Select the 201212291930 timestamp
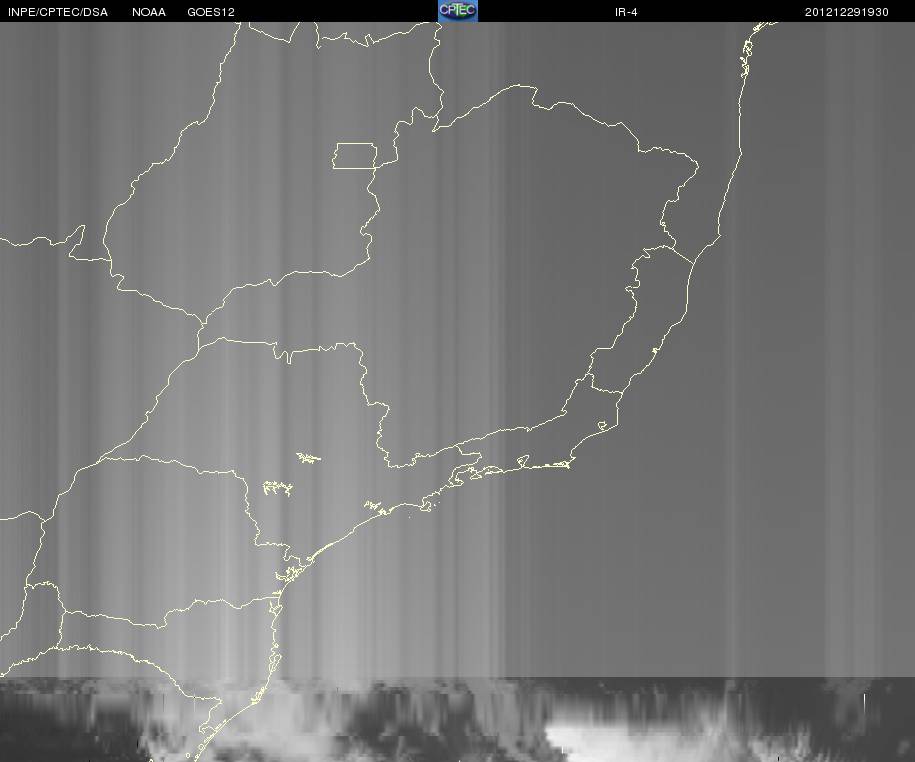This screenshot has height=762, width=915. (847, 12)
